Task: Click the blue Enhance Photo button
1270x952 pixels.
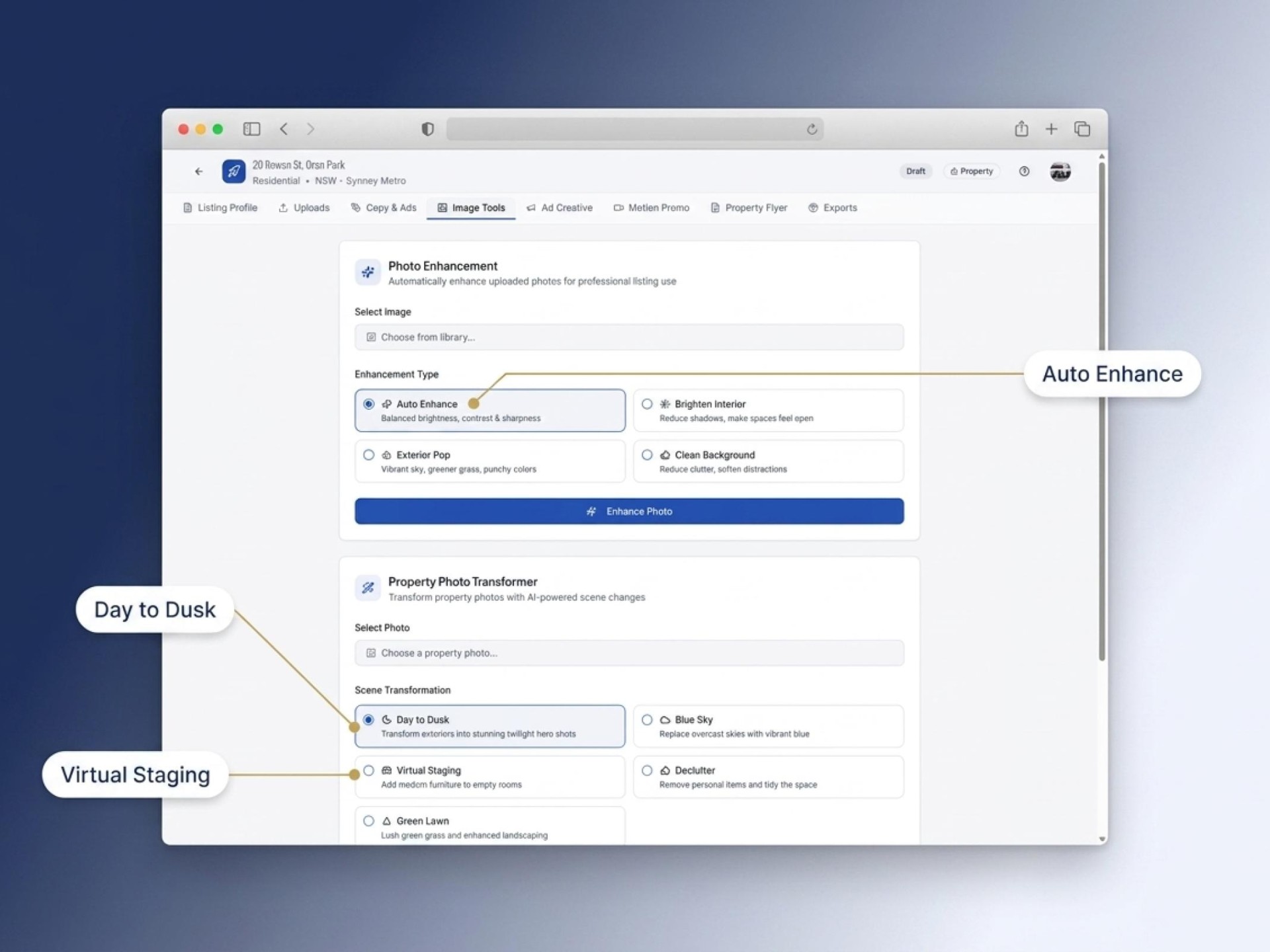Action: [629, 511]
